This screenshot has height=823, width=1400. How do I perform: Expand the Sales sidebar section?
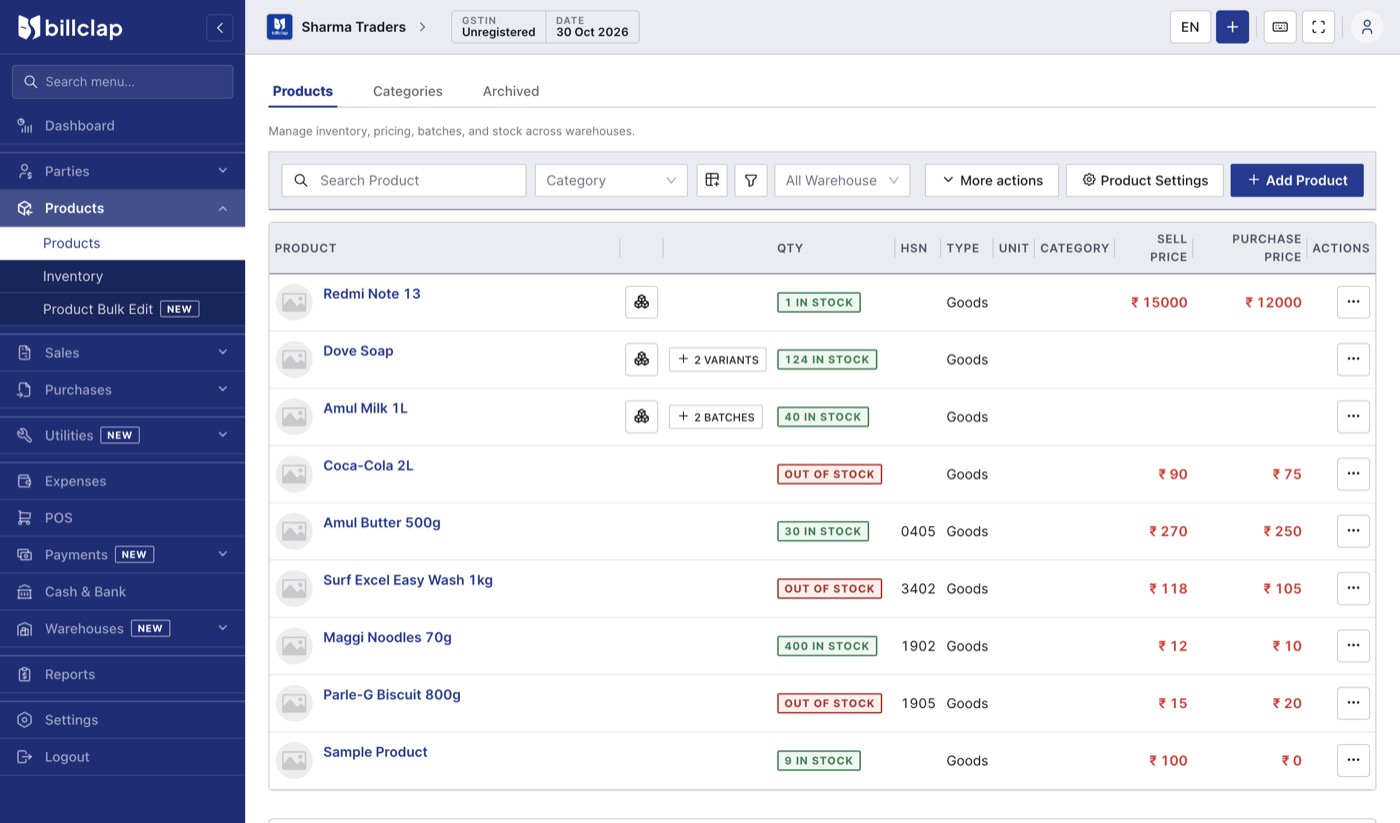point(122,352)
